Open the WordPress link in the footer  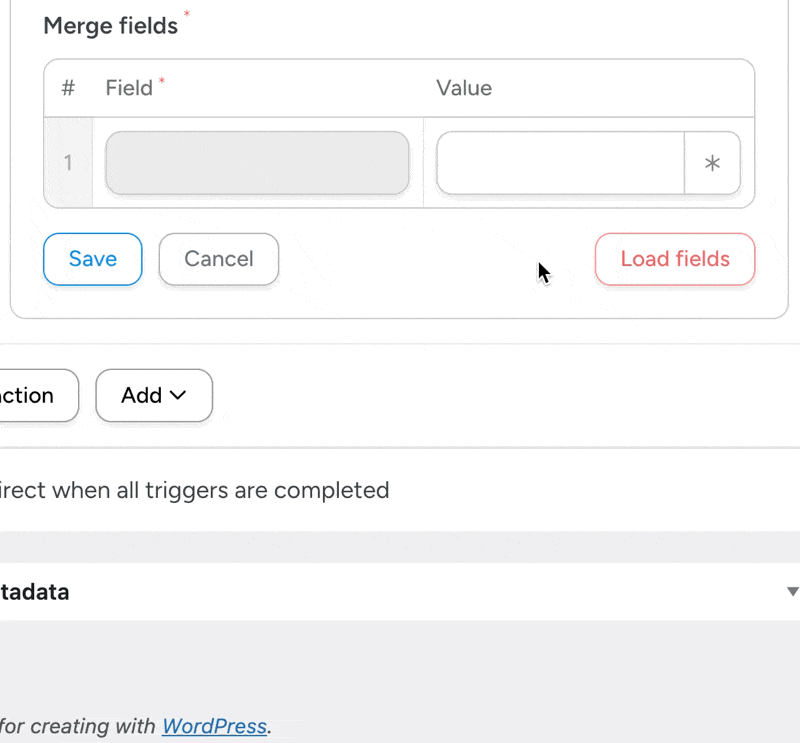tap(214, 727)
